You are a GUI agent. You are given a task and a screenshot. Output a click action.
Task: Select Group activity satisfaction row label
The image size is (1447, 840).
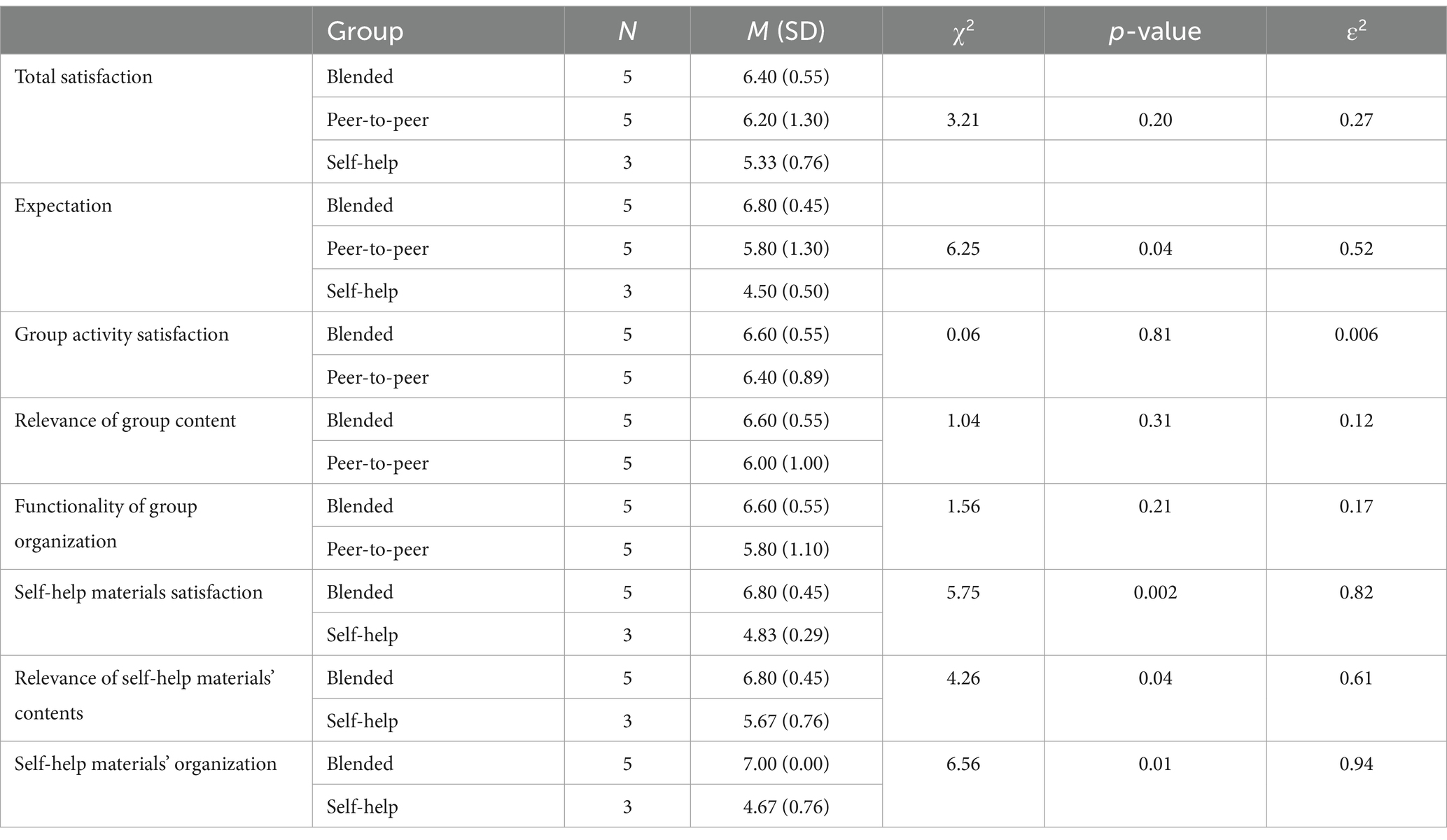coord(122,335)
